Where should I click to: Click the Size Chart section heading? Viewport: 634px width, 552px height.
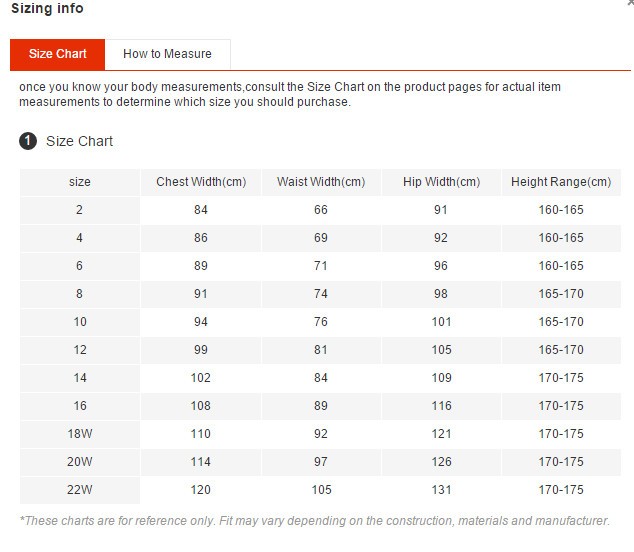80,141
